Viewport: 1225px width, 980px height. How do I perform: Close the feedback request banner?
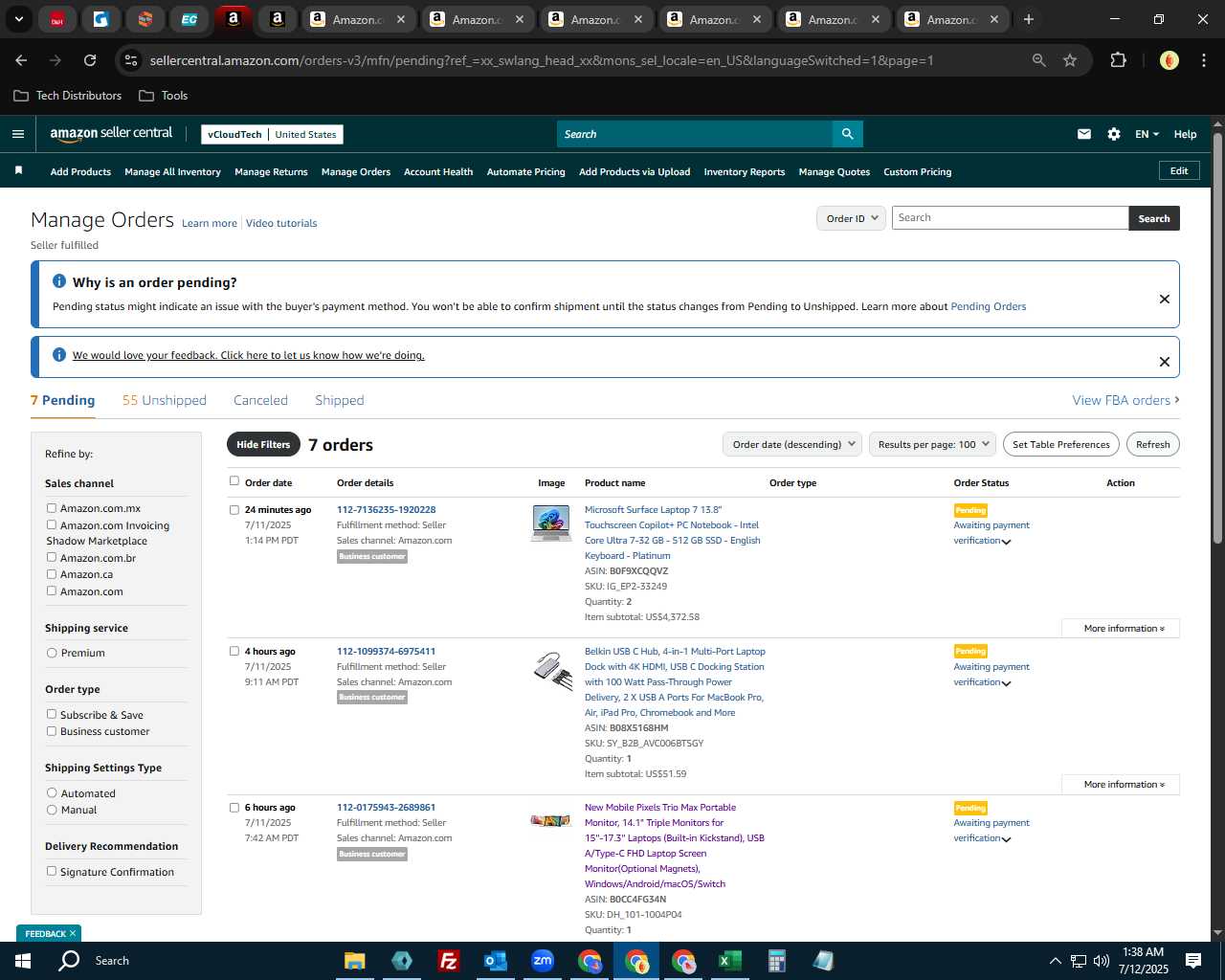(1165, 362)
